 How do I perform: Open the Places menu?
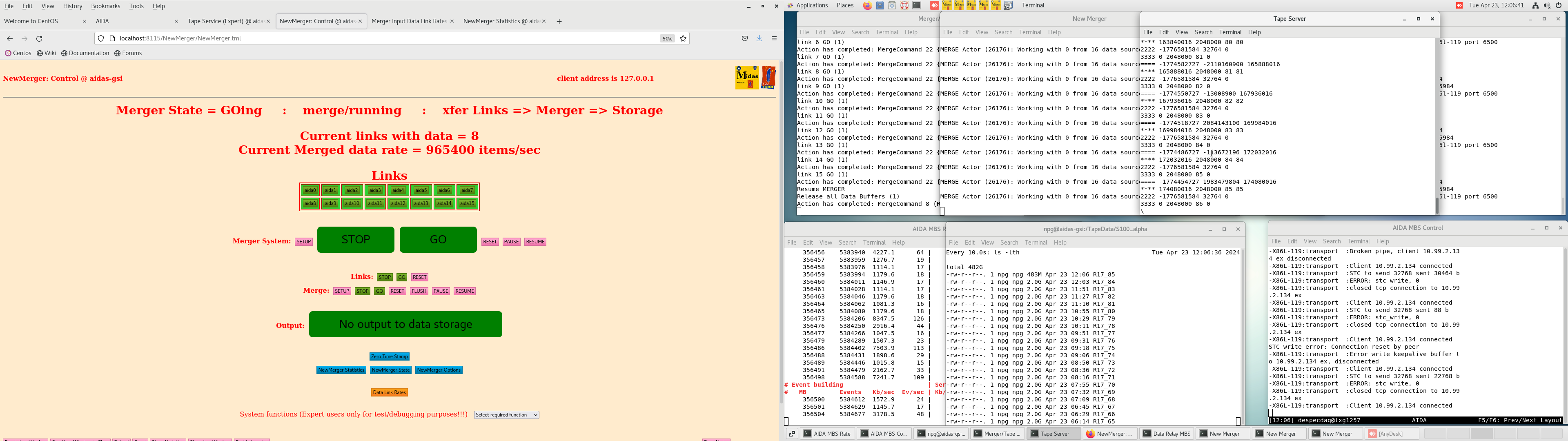[845, 5]
